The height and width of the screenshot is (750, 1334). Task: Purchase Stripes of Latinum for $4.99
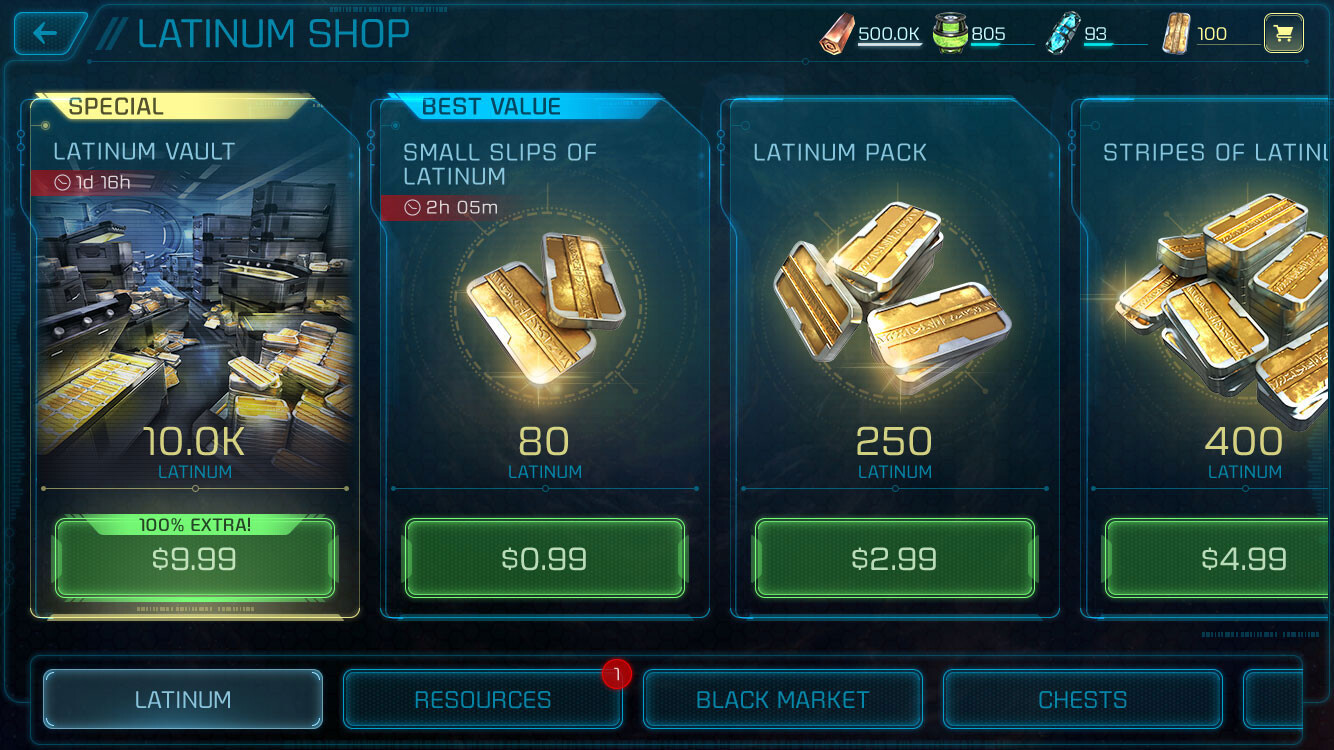(1219, 558)
